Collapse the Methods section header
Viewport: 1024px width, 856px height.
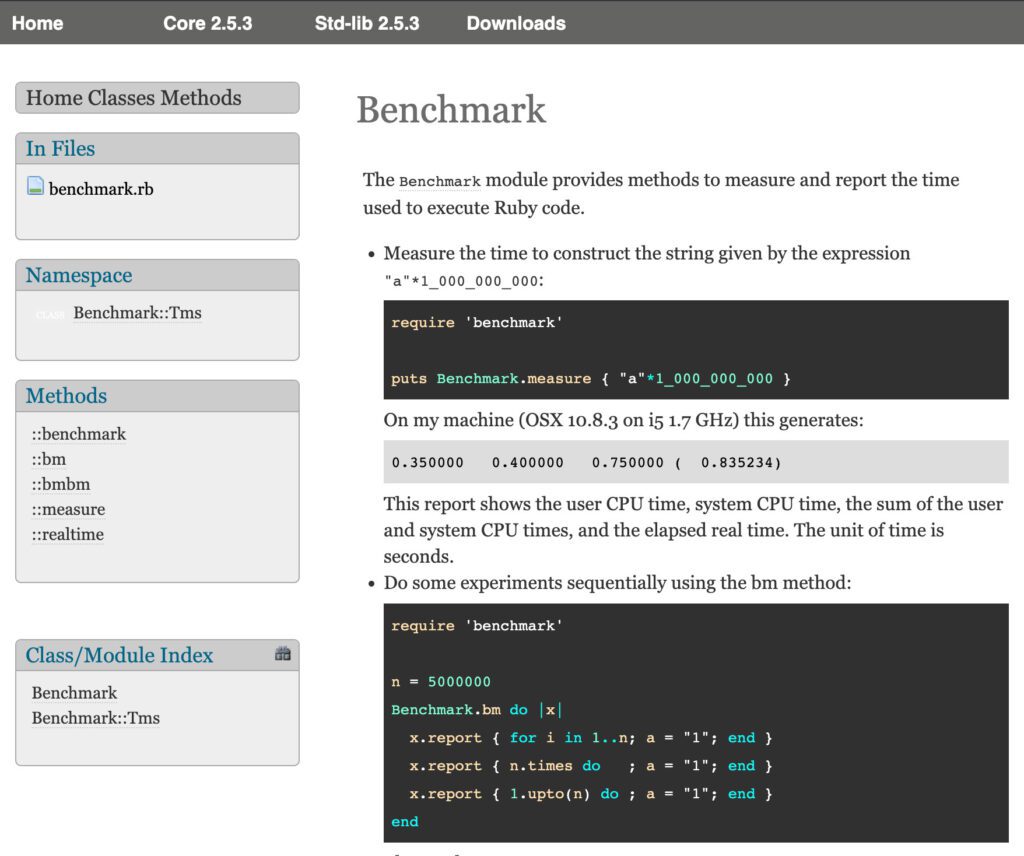66,396
